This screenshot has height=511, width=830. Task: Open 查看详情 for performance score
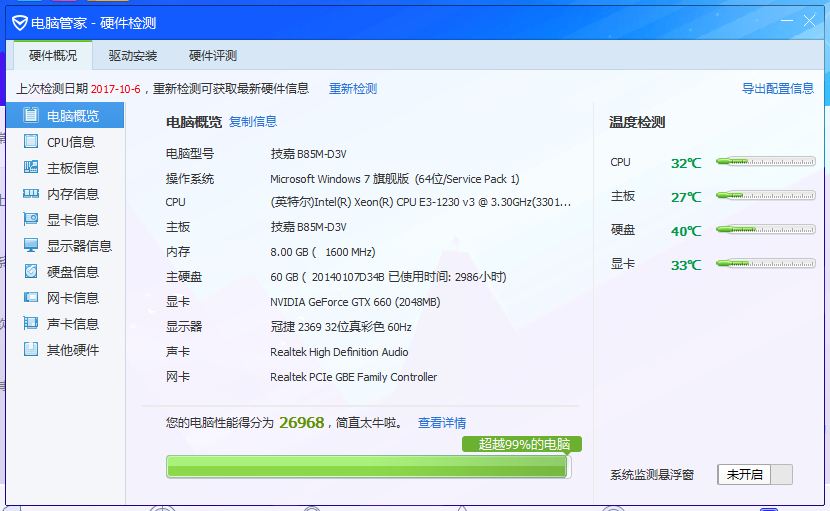click(x=442, y=423)
